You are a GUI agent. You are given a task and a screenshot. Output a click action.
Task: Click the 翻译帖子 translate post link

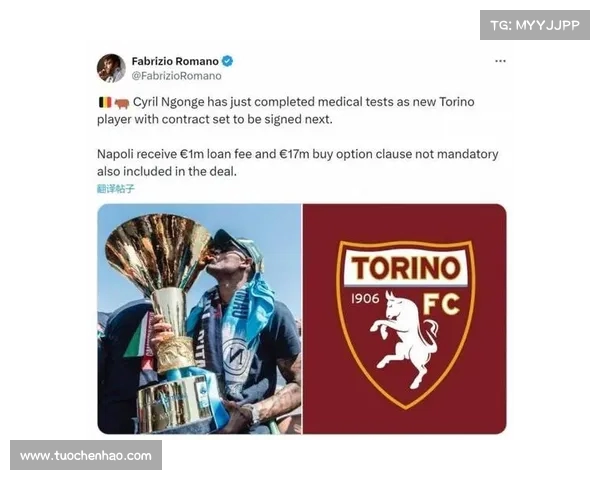pos(116,188)
